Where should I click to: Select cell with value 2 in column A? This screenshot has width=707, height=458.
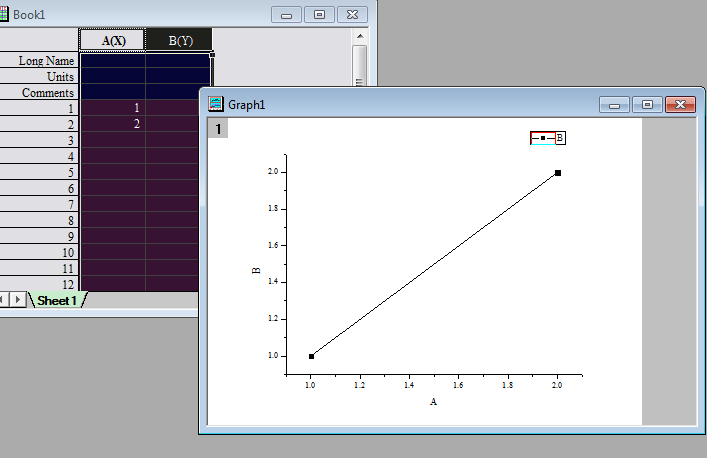[x=113, y=124]
